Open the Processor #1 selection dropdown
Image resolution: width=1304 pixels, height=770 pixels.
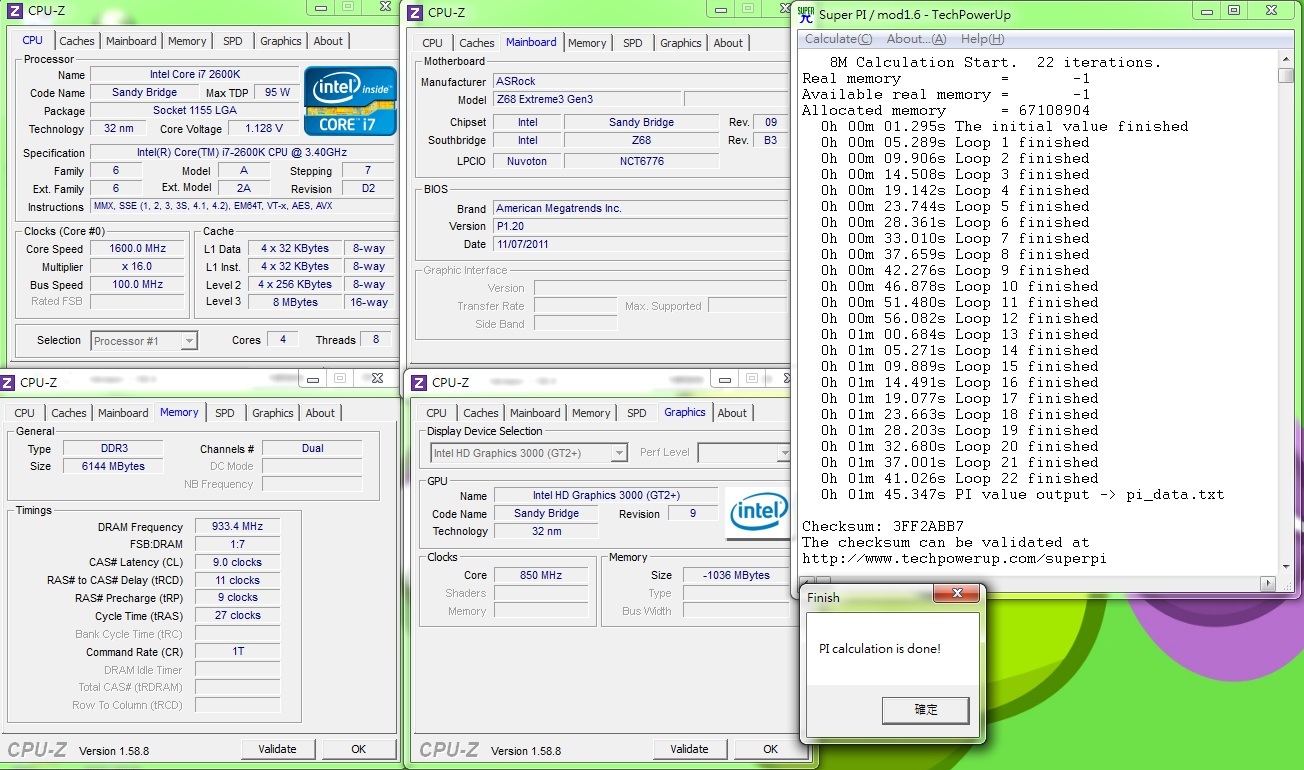[x=189, y=341]
